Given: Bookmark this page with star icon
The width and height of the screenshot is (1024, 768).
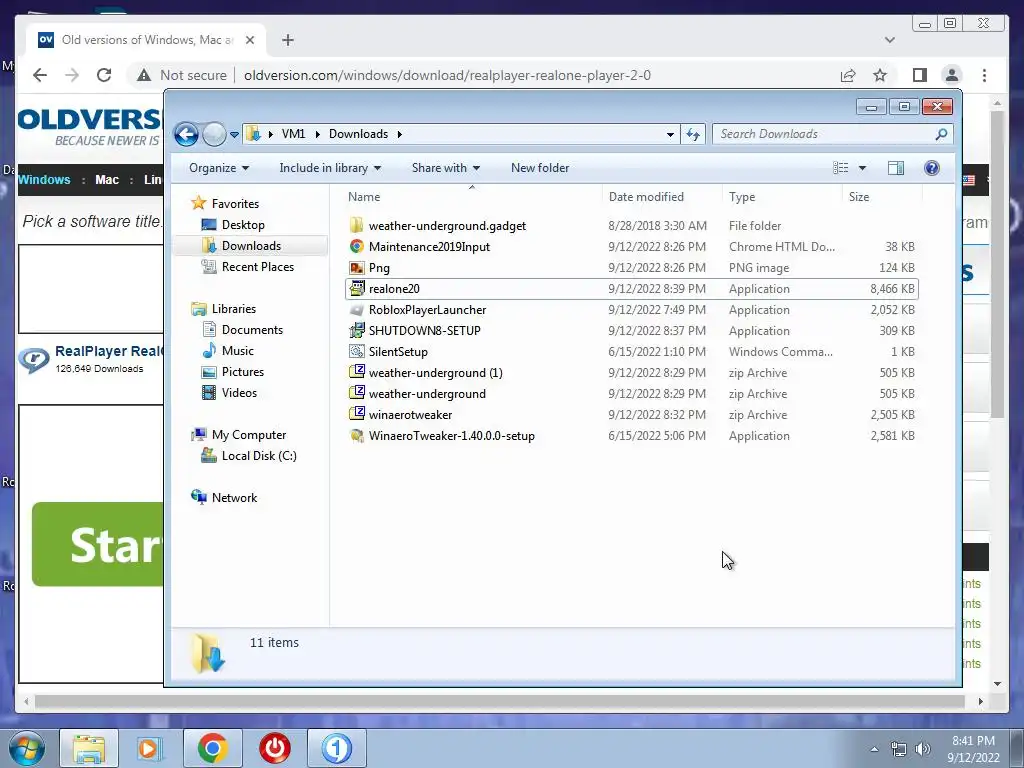Looking at the screenshot, I should pos(880,75).
